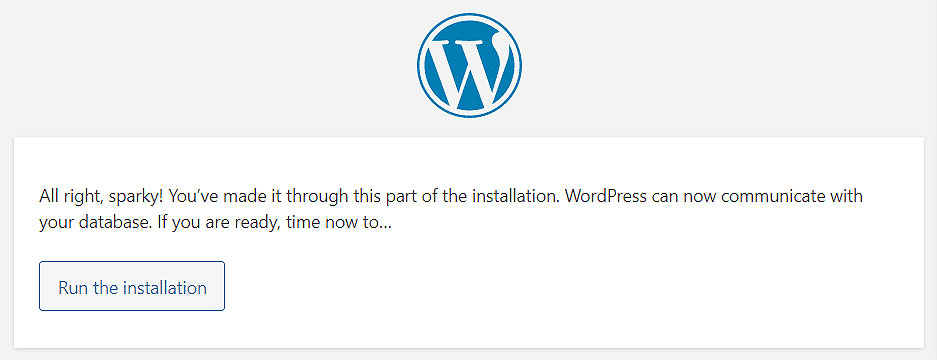Click the word "installation" on the button label

(x=164, y=288)
